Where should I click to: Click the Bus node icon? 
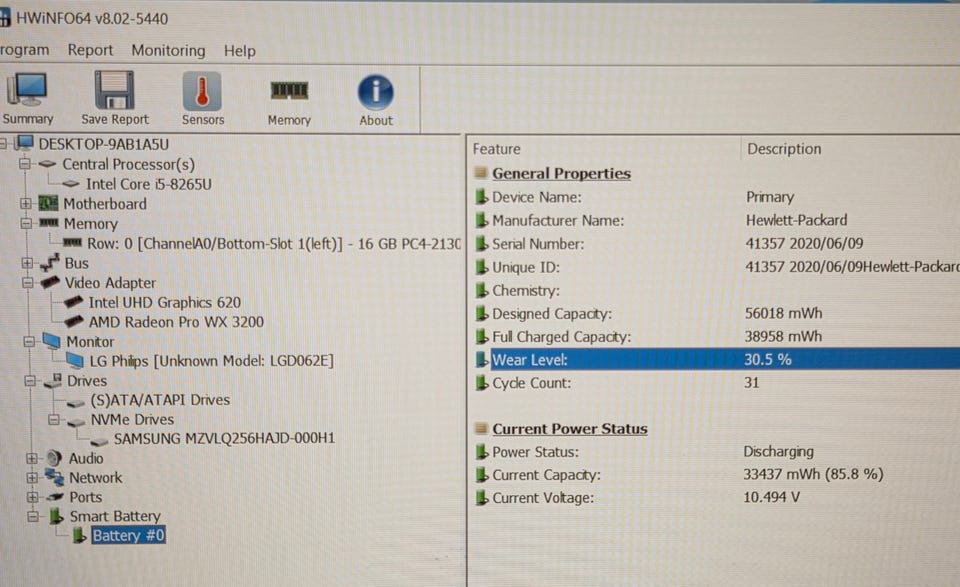click(50, 263)
